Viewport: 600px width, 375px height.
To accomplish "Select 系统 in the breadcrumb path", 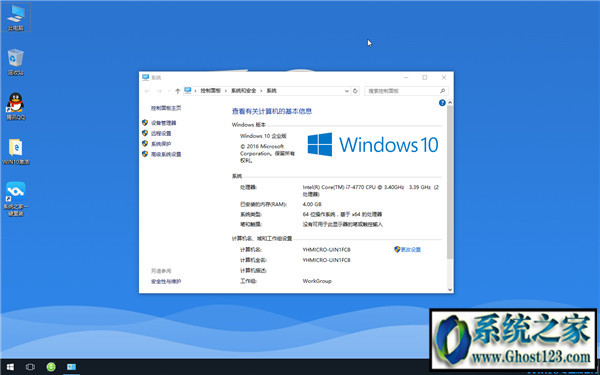I will 271,91.
